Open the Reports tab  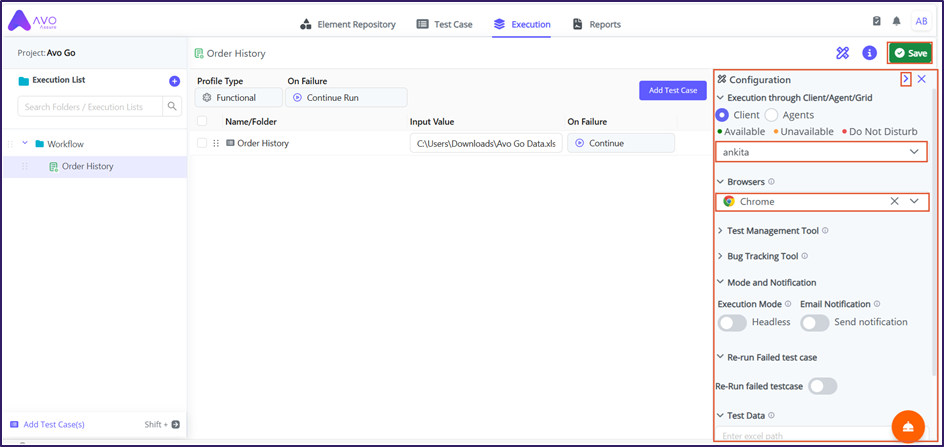[x=596, y=24]
